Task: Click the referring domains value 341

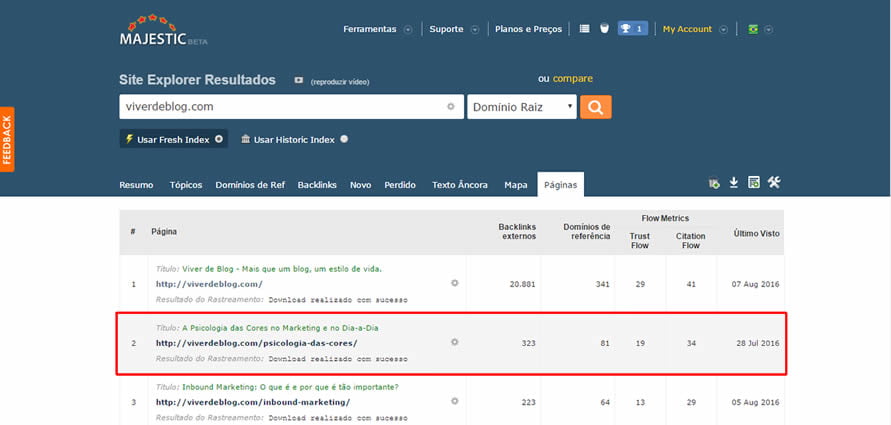Action: (x=603, y=284)
